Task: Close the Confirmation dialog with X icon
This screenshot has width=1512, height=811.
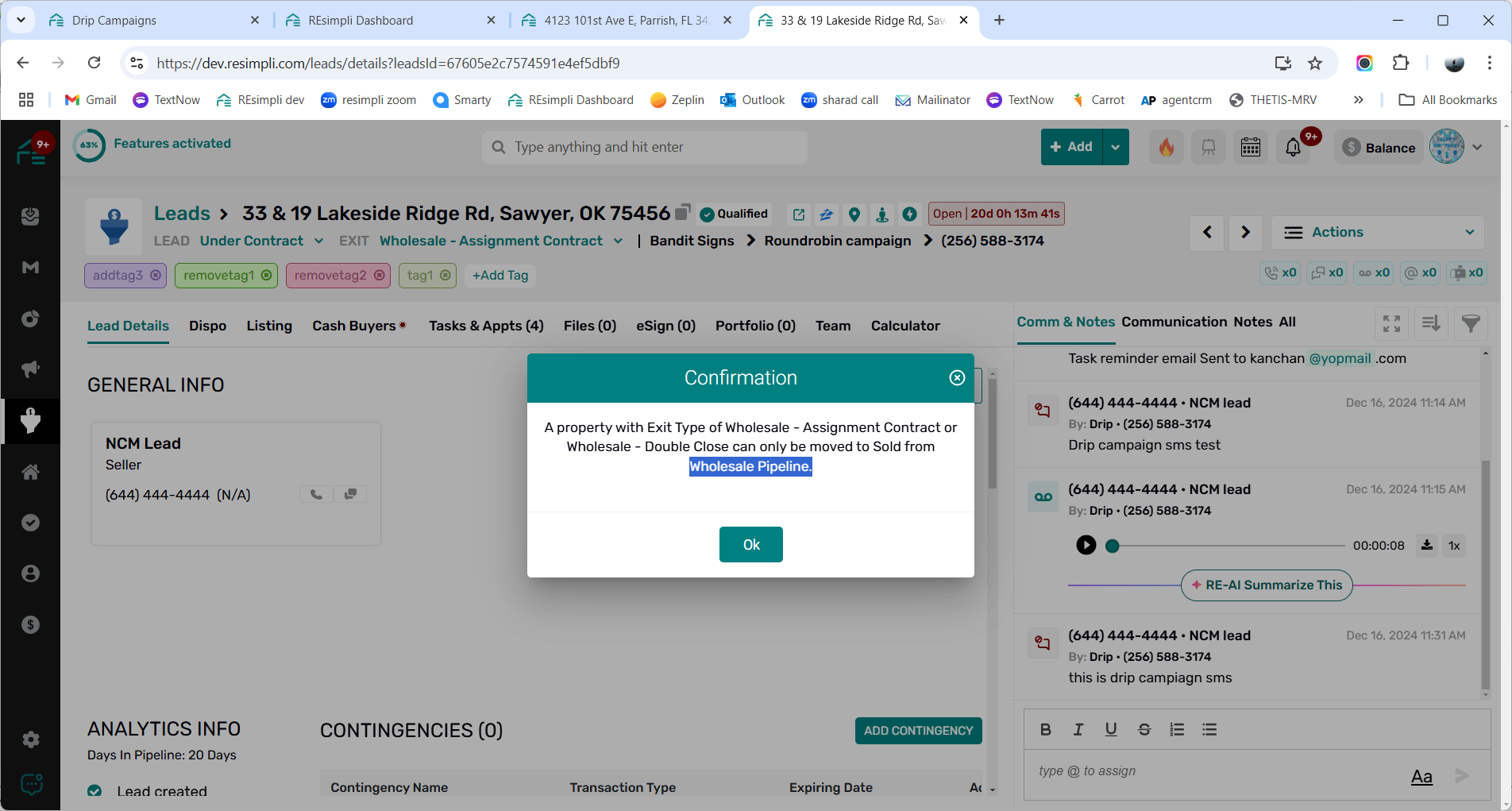Action: click(957, 378)
